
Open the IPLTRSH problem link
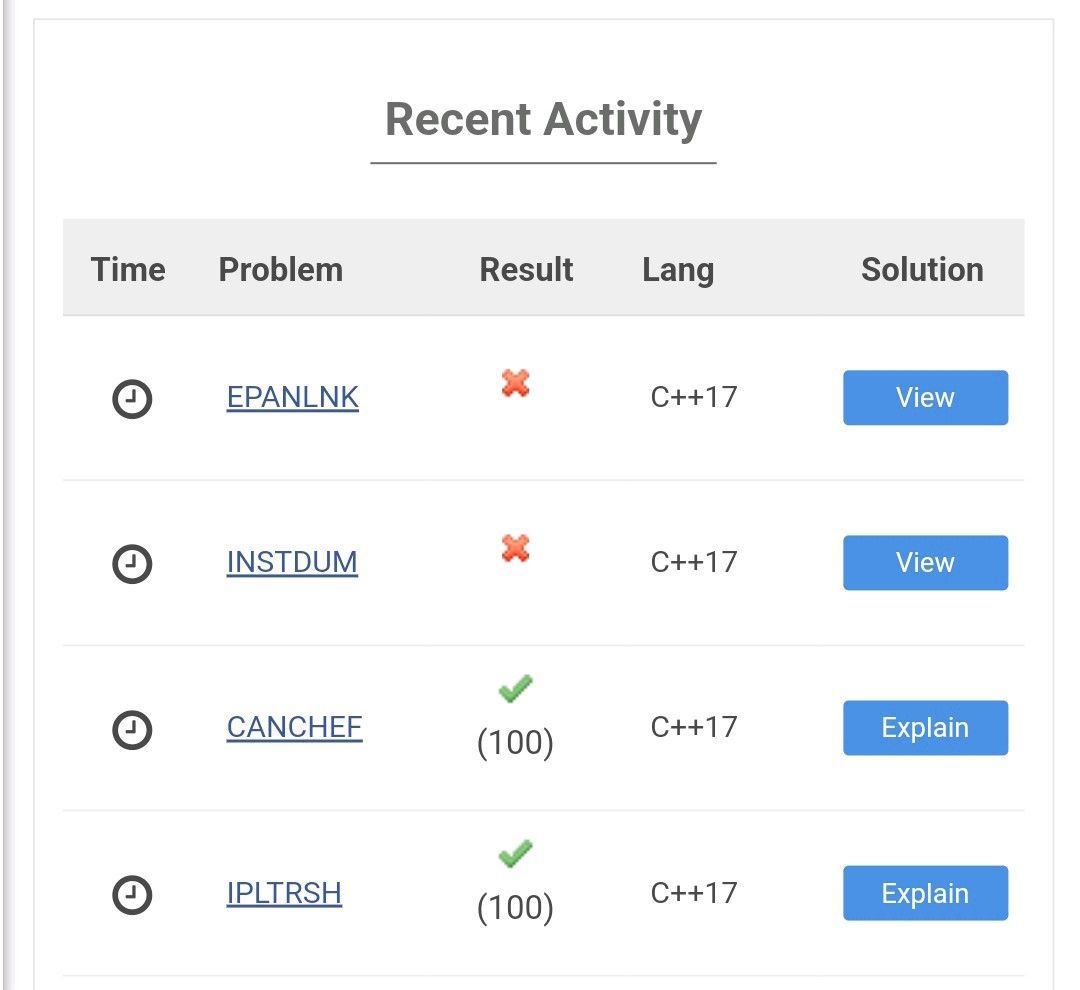coord(284,893)
